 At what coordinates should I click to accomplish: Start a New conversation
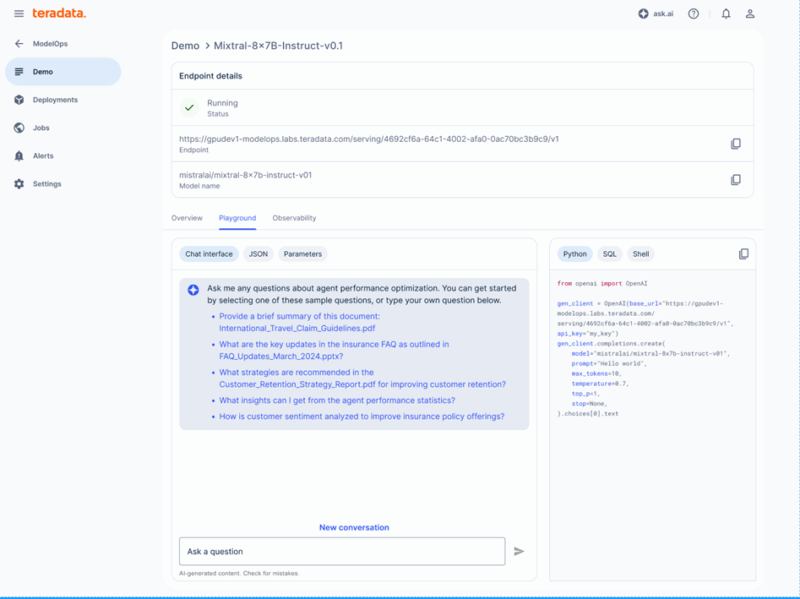(354, 527)
